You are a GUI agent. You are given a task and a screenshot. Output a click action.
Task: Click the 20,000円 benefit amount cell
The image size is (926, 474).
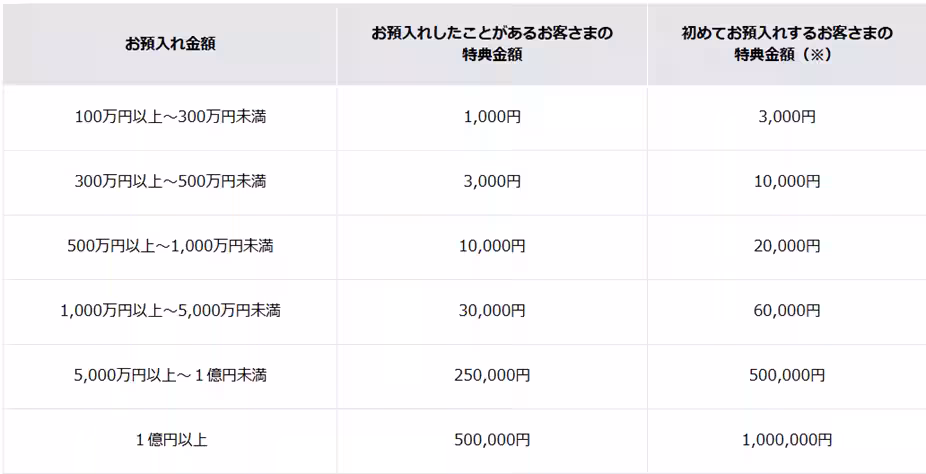coord(787,246)
